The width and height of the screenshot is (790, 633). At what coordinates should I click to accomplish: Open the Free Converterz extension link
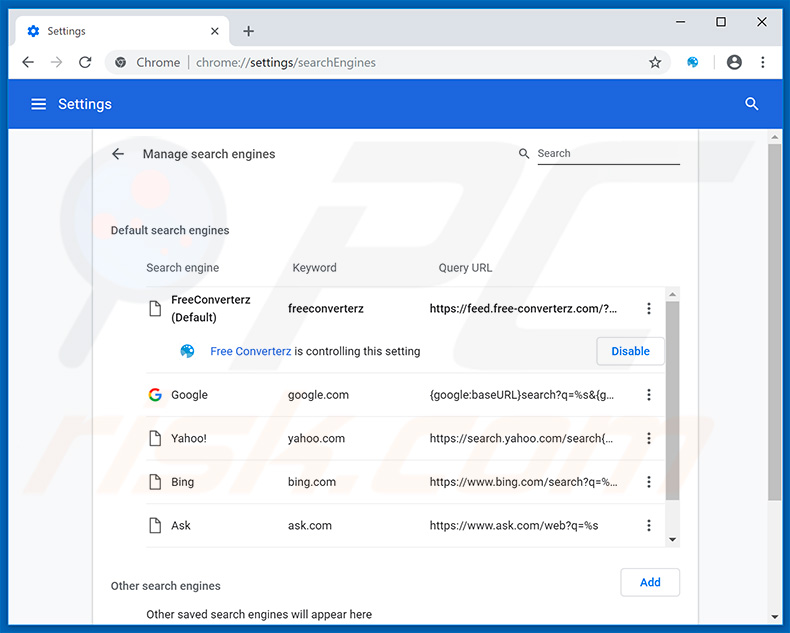click(250, 351)
